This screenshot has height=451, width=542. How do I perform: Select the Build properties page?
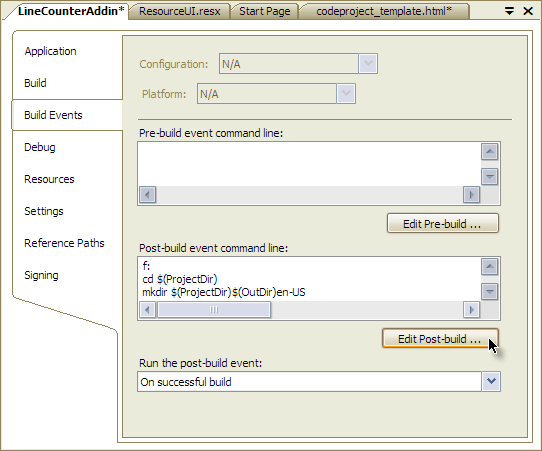click(35, 83)
